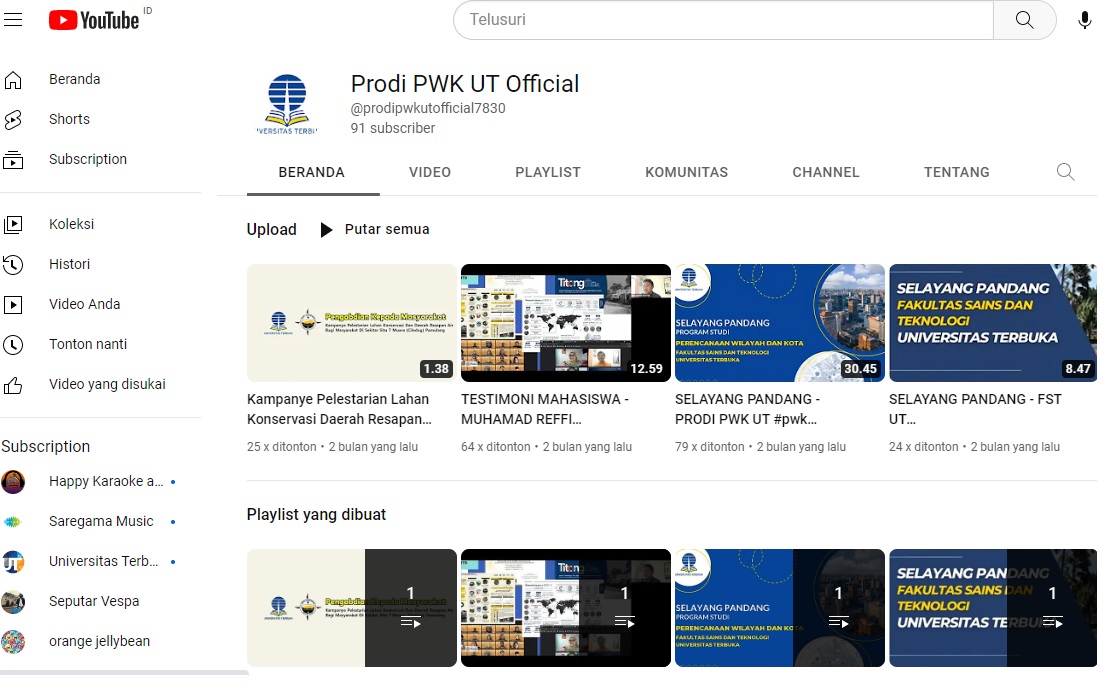The image size is (1116, 688).
Task: Click the Histori clock icon
Action: pyautogui.click(x=13, y=265)
